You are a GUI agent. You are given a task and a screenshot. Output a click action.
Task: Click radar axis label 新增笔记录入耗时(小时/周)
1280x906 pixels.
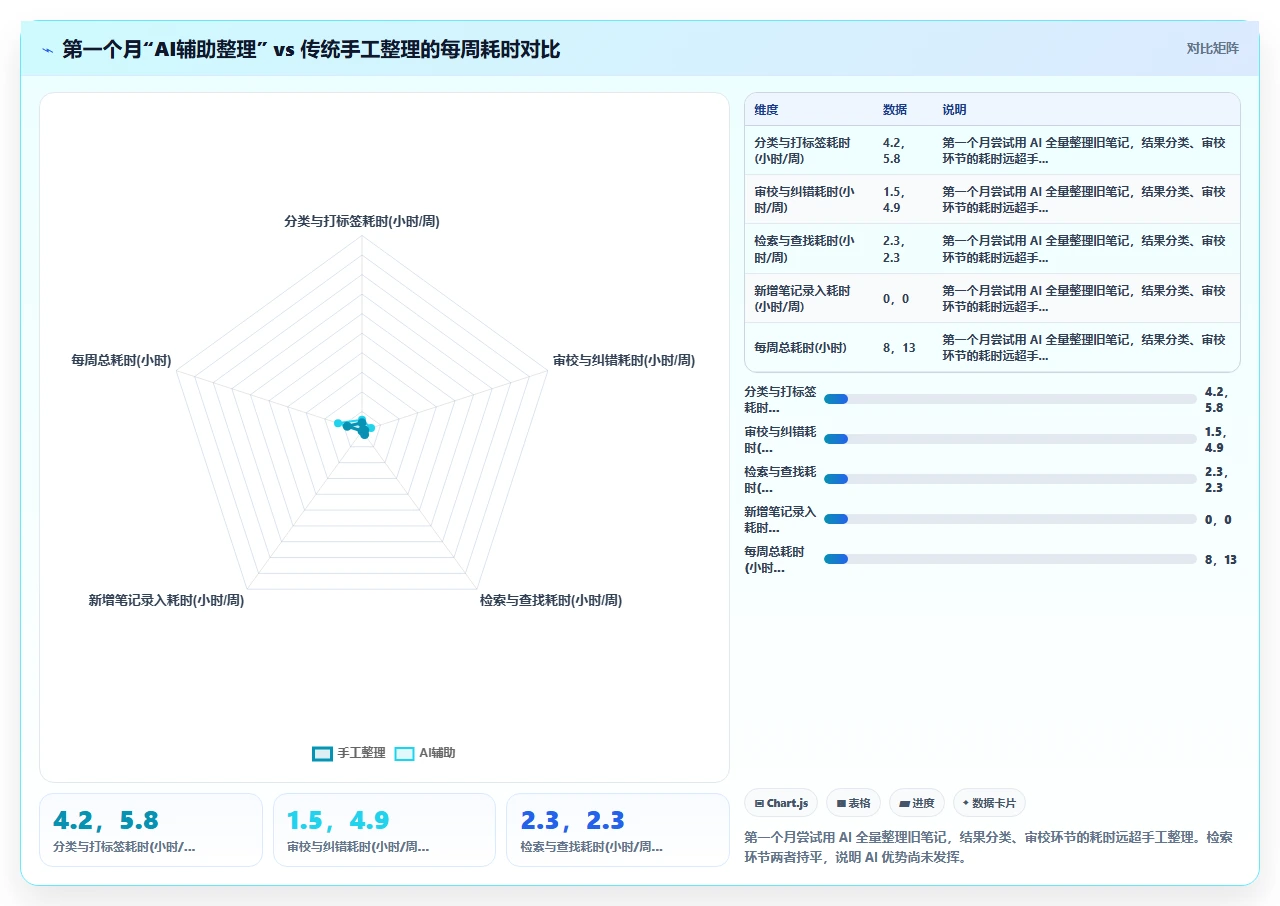pyautogui.click(x=166, y=600)
